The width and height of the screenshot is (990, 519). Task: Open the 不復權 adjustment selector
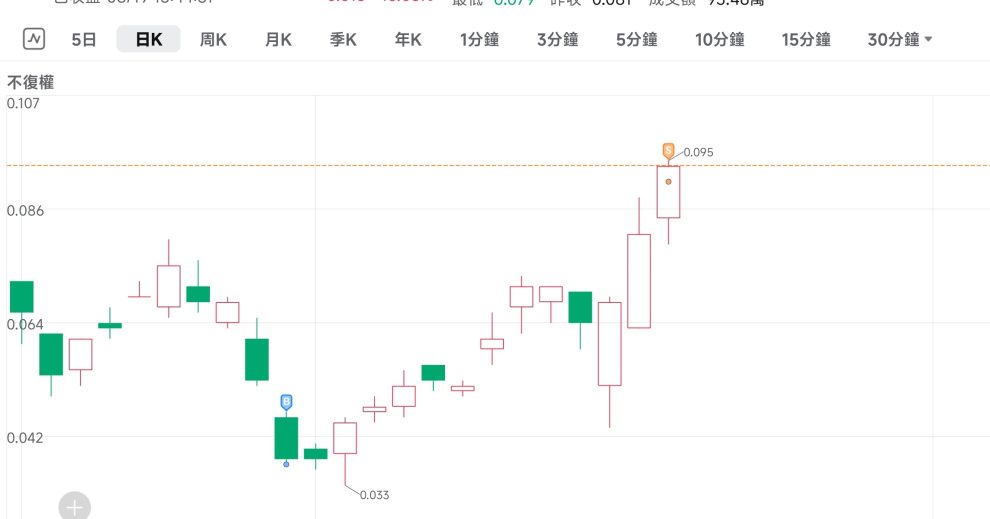(31, 82)
